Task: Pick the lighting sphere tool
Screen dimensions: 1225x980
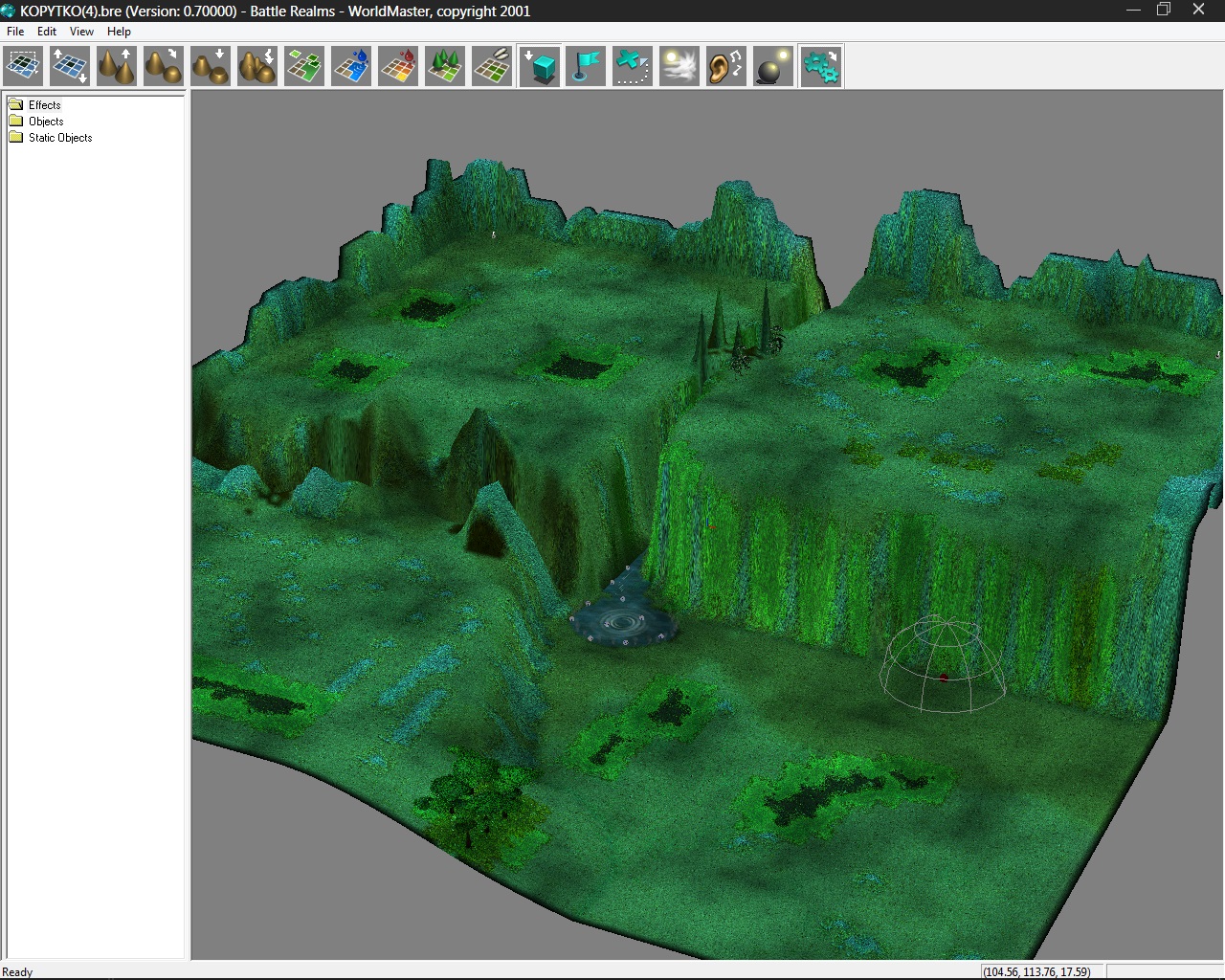Action: (773, 67)
